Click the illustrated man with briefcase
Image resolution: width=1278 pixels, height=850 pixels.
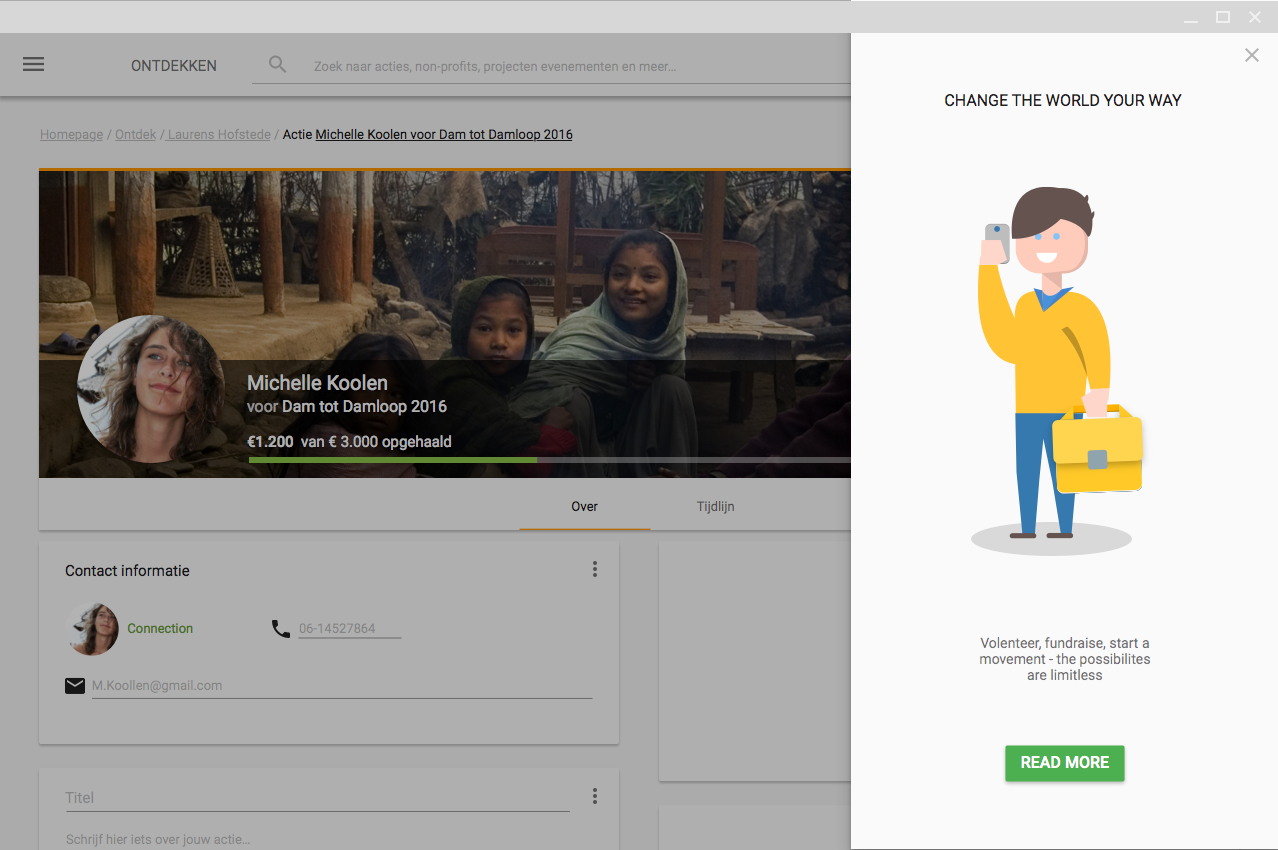1057,370
